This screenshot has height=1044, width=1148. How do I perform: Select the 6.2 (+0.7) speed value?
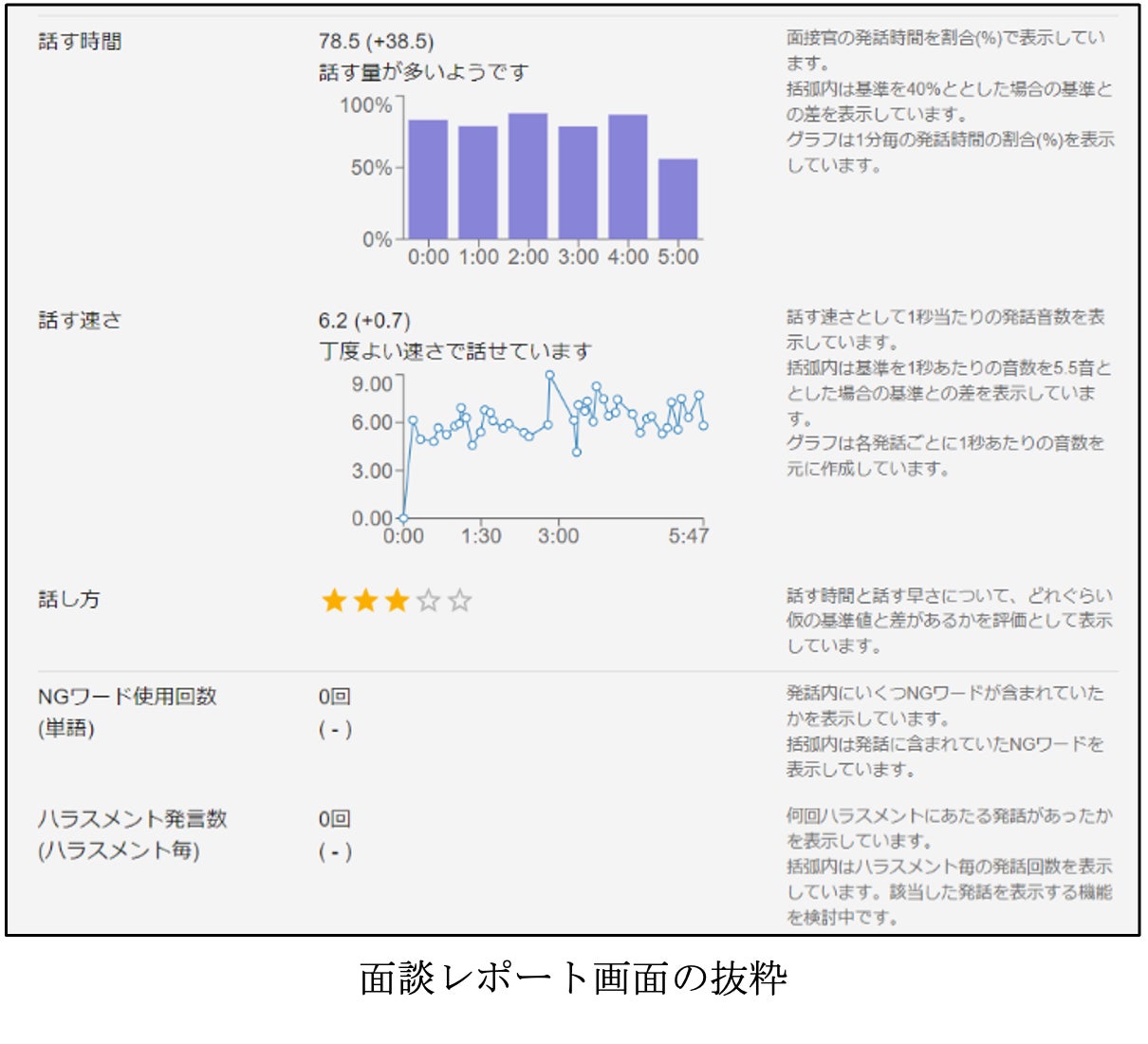tap(364, 321)
